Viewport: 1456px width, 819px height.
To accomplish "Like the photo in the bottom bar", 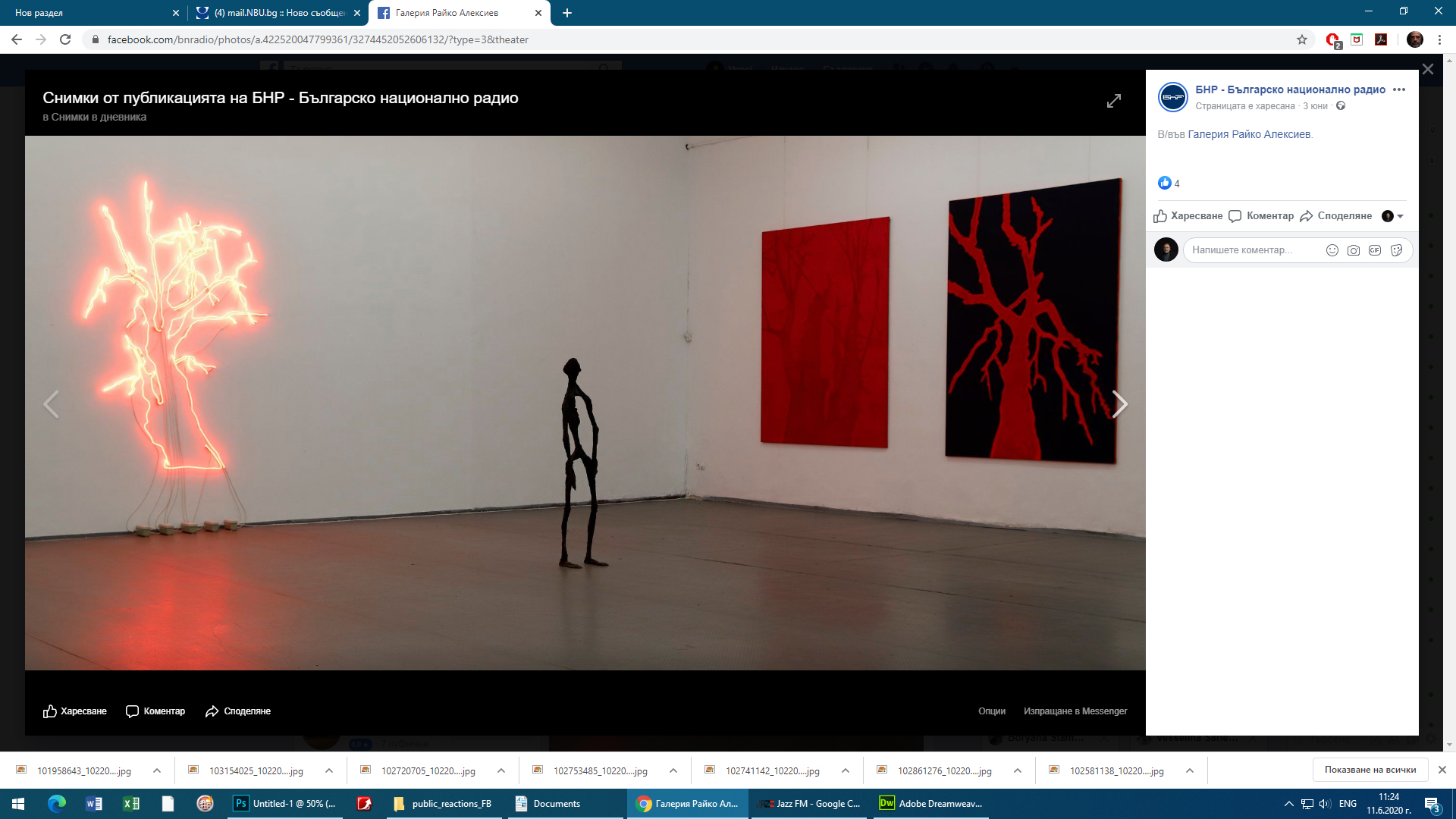I will pos(75,711).
